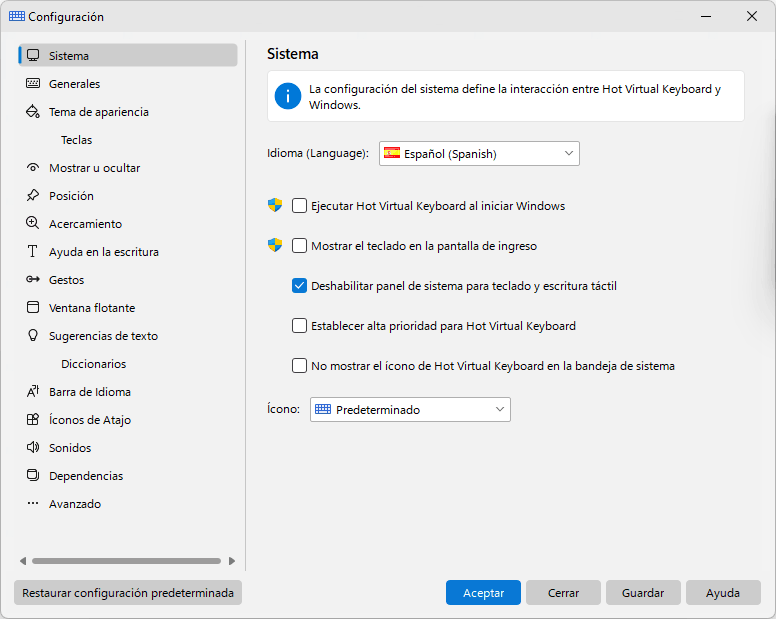Expand the Ícono Predeterminado dropdown
776x619 pixels.
pyautogui.click(x=410, y=409)
